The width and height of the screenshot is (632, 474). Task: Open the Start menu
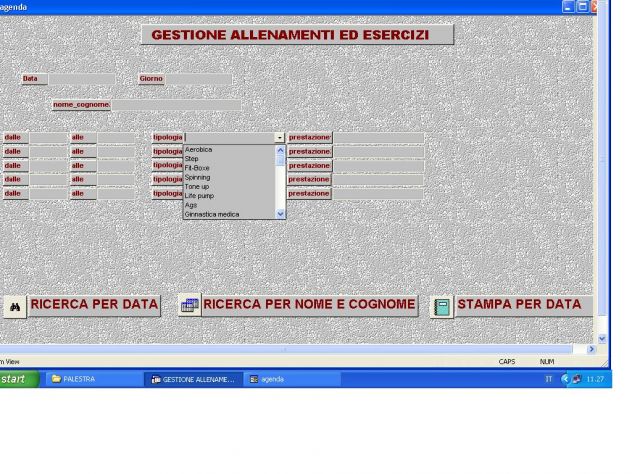[x=19, y=379]
